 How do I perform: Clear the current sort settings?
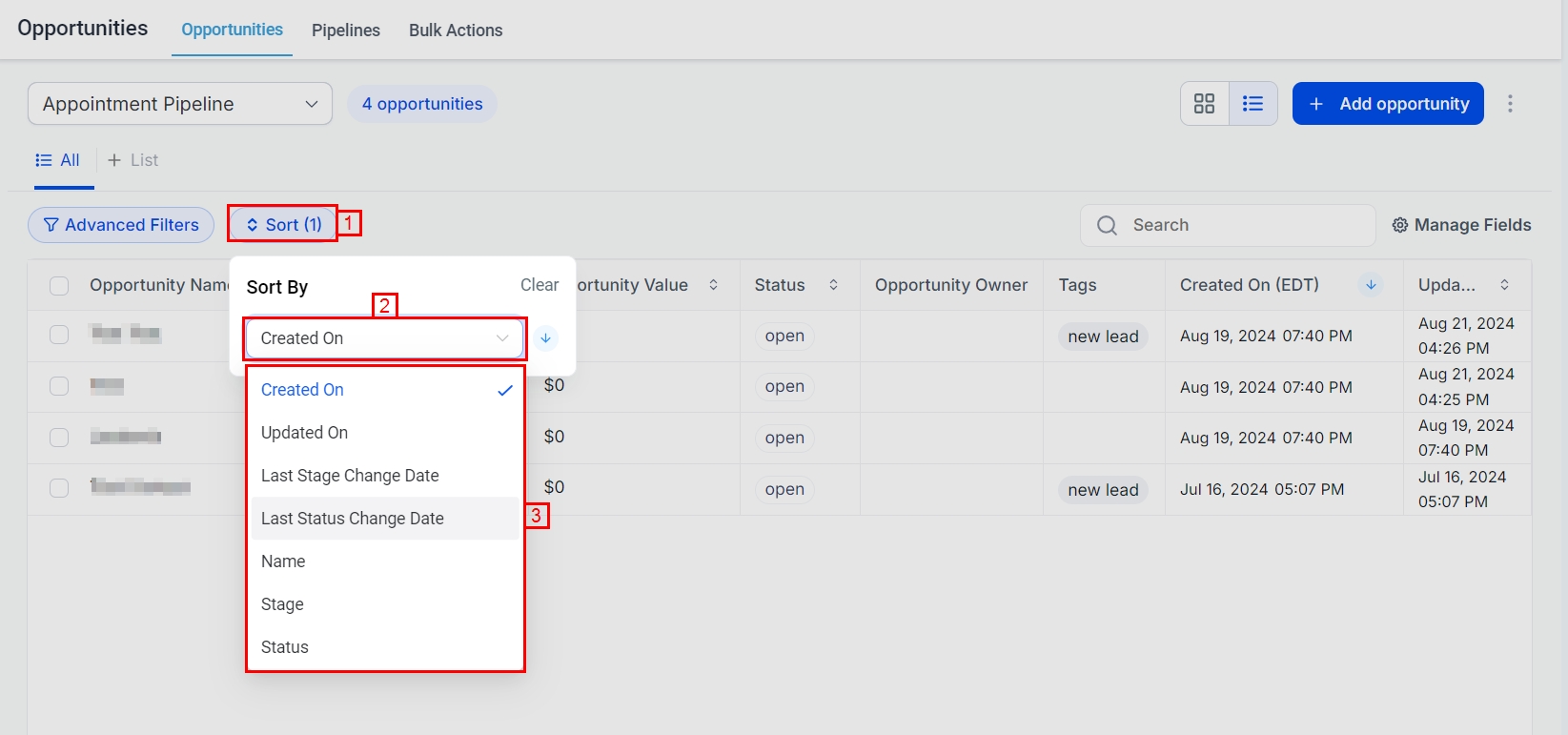(539, 285)
